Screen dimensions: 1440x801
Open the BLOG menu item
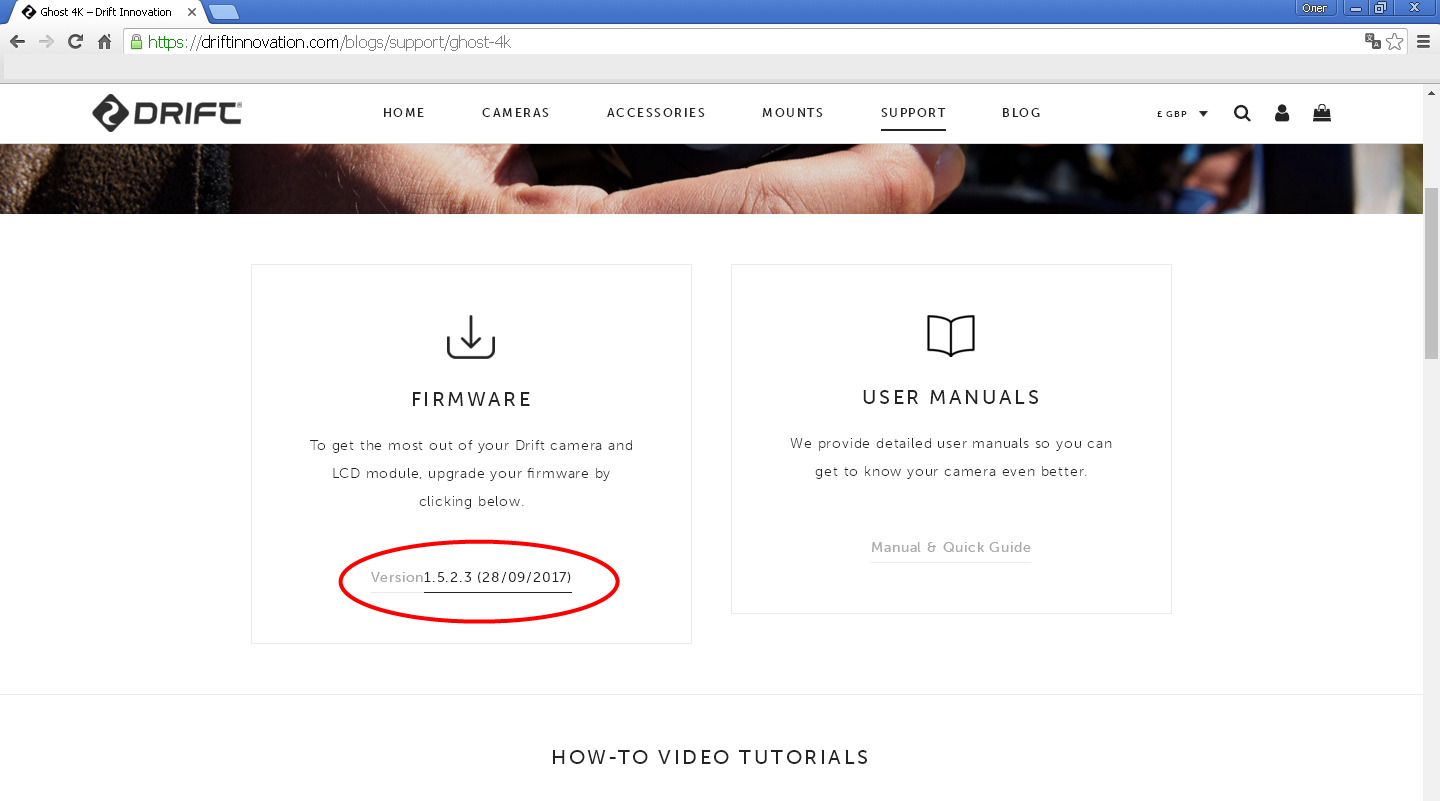point(1021,113)
